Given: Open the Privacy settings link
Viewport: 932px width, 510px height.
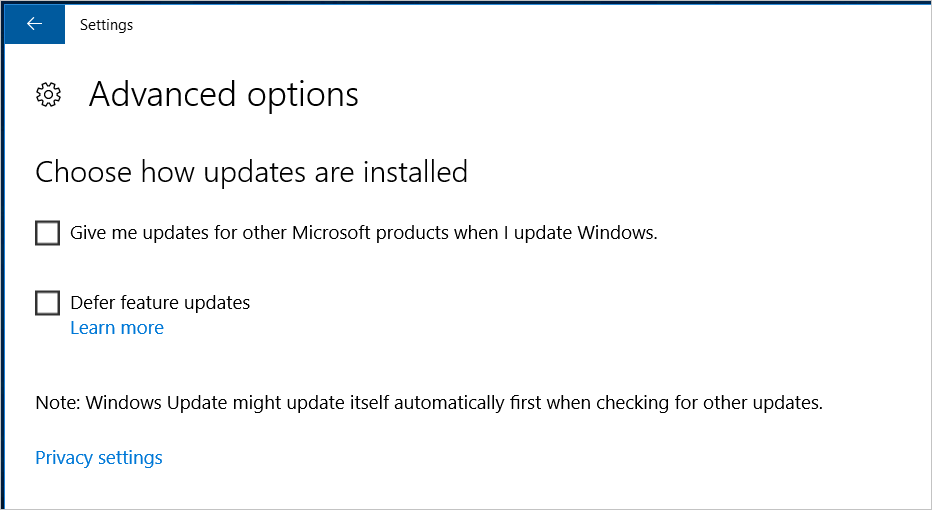Looking at the screenshot, I should 99,458.
